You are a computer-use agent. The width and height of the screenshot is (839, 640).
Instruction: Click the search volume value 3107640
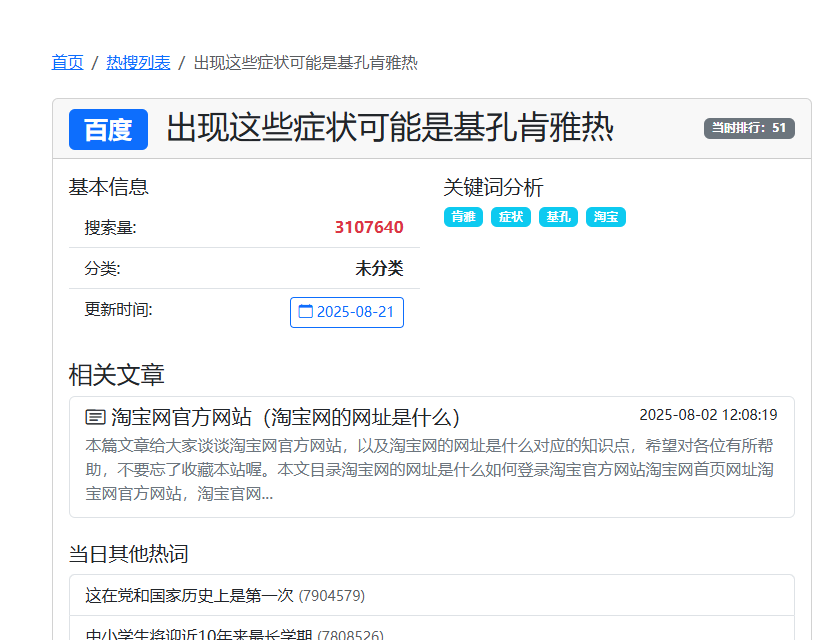click(x=369, y=227)
